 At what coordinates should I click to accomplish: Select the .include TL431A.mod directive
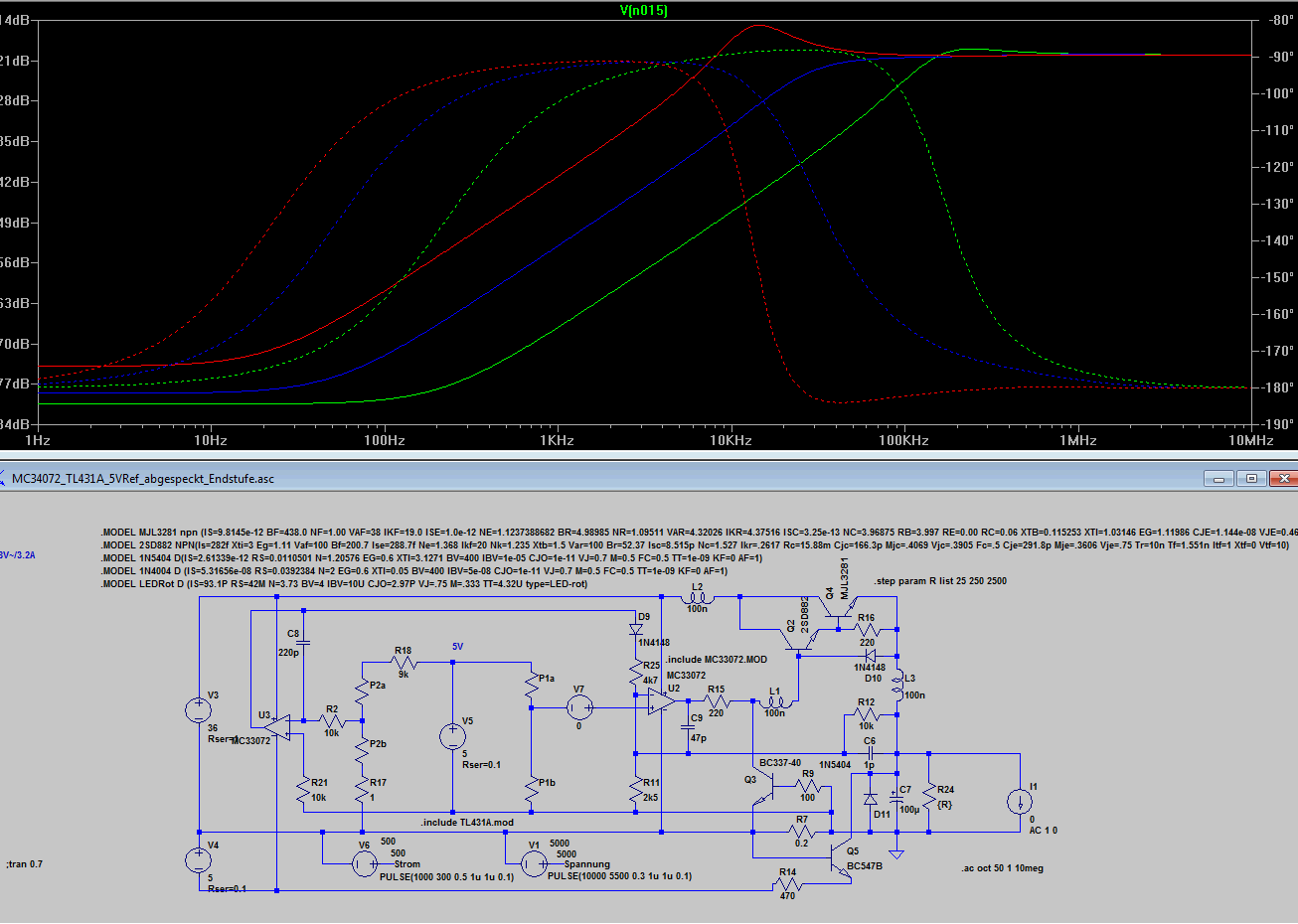[467, 823]
